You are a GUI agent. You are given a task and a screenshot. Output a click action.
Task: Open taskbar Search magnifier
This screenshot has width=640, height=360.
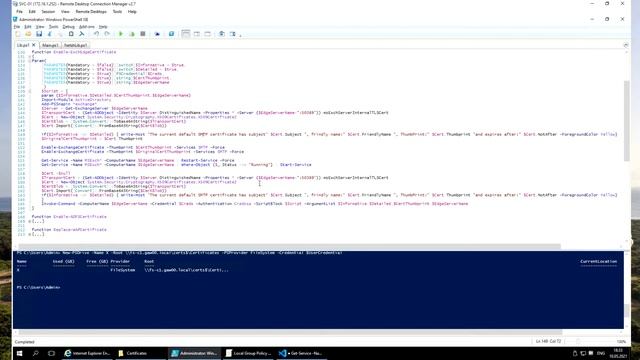[x=36, y=353]
